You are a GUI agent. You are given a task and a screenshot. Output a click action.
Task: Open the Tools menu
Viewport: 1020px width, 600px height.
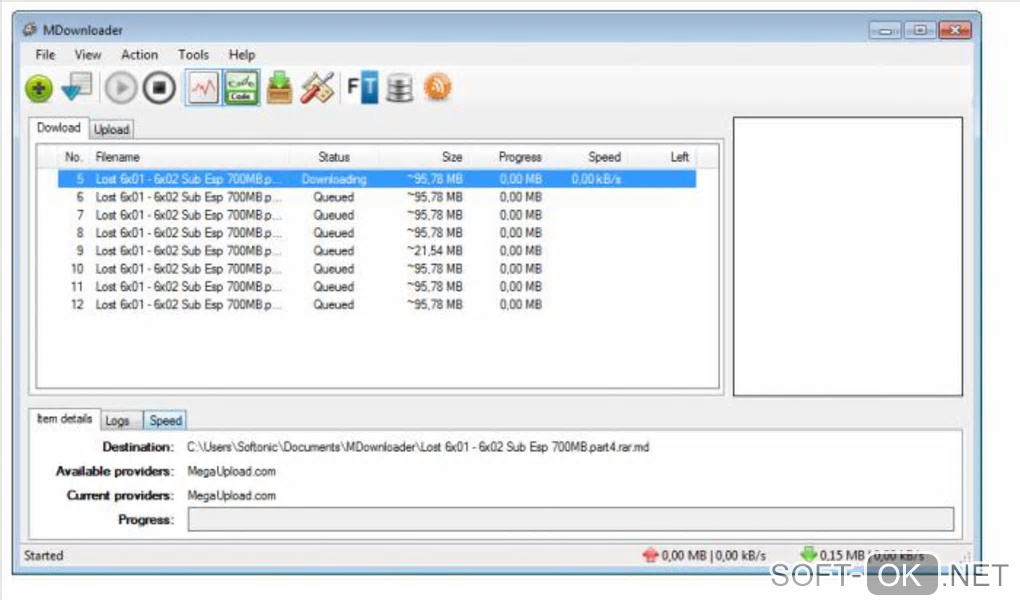pyautogui.click(x=193, y=55)
